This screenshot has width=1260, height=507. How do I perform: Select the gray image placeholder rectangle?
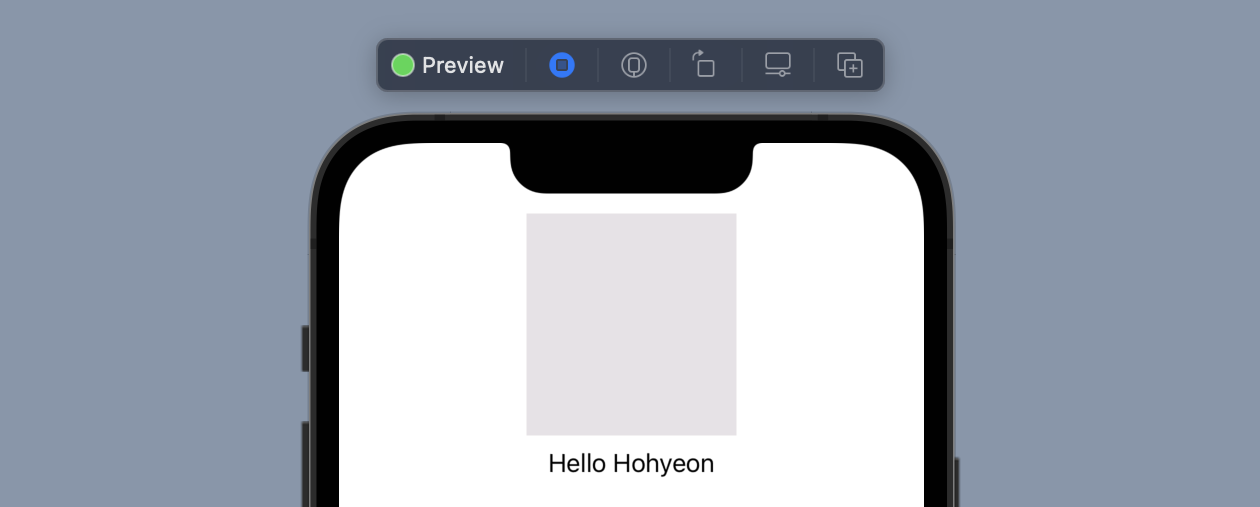click(631, 324)
